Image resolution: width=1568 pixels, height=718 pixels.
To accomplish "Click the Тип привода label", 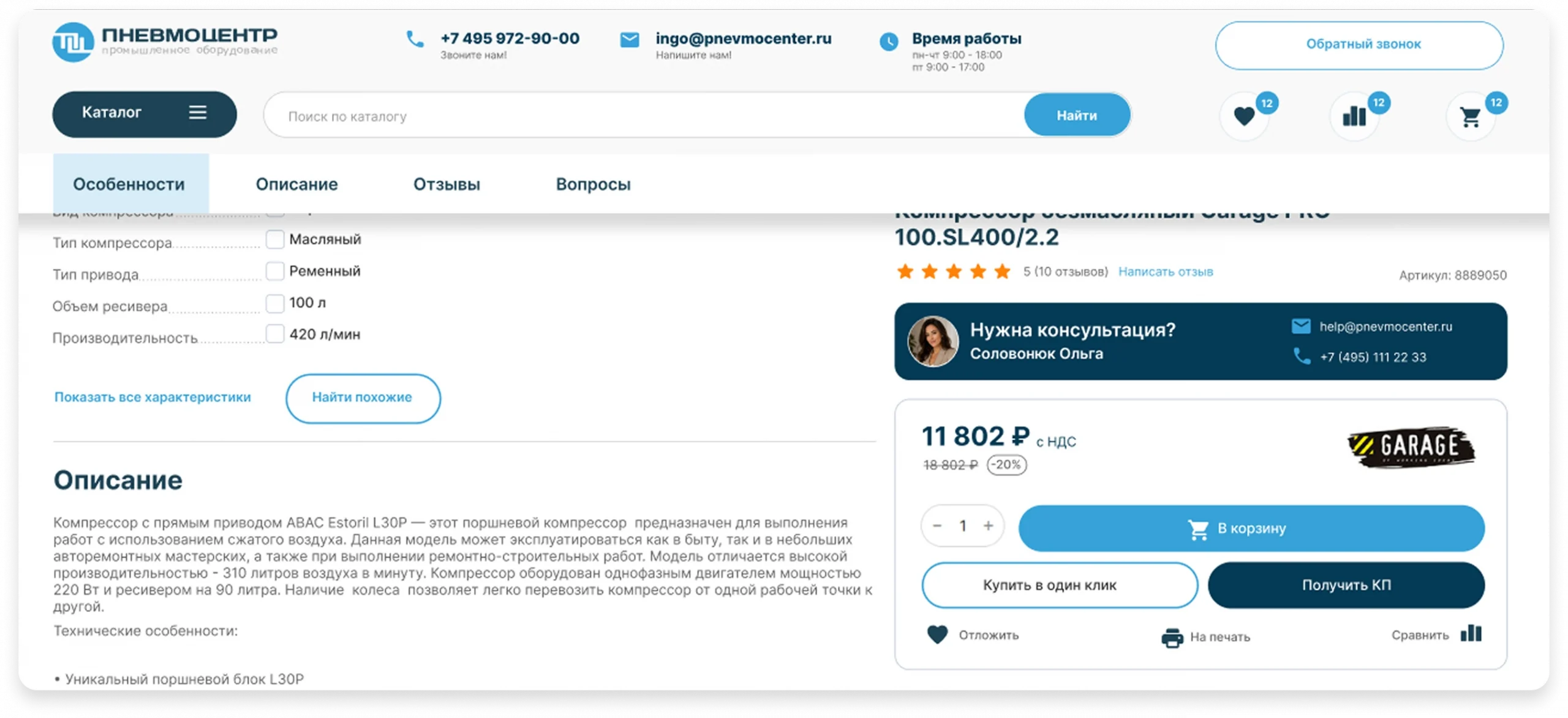I will [96, 275].
